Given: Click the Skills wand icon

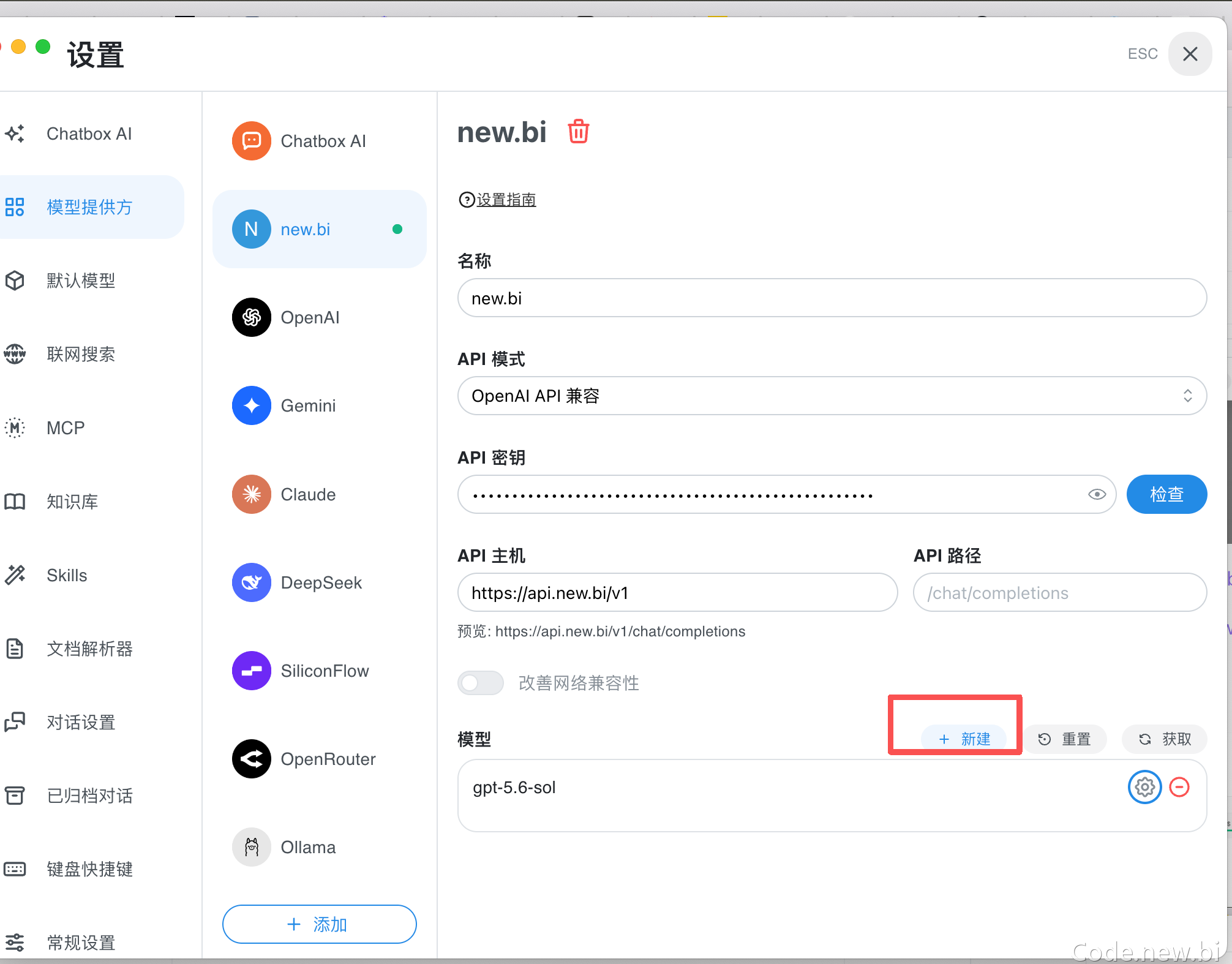Looking at the screenshot, I should coord(15,575).
